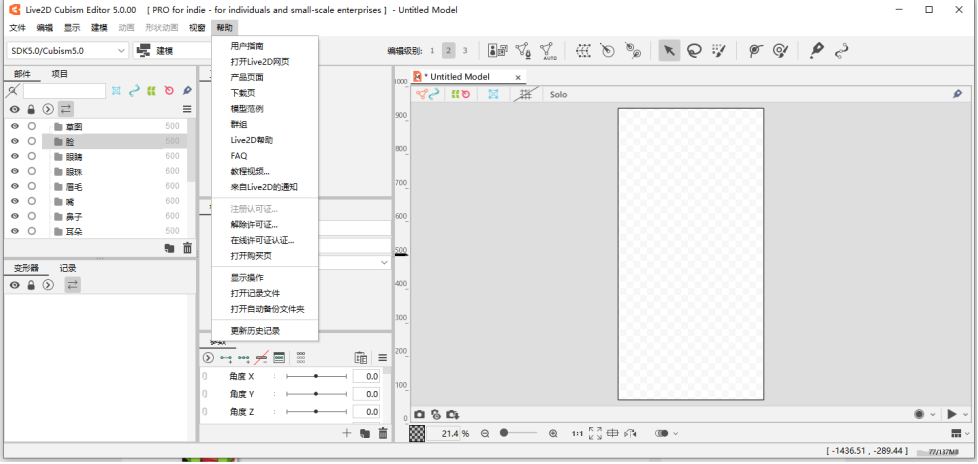Run automatic mesh generation (AUTO) icon

[548, 51]
